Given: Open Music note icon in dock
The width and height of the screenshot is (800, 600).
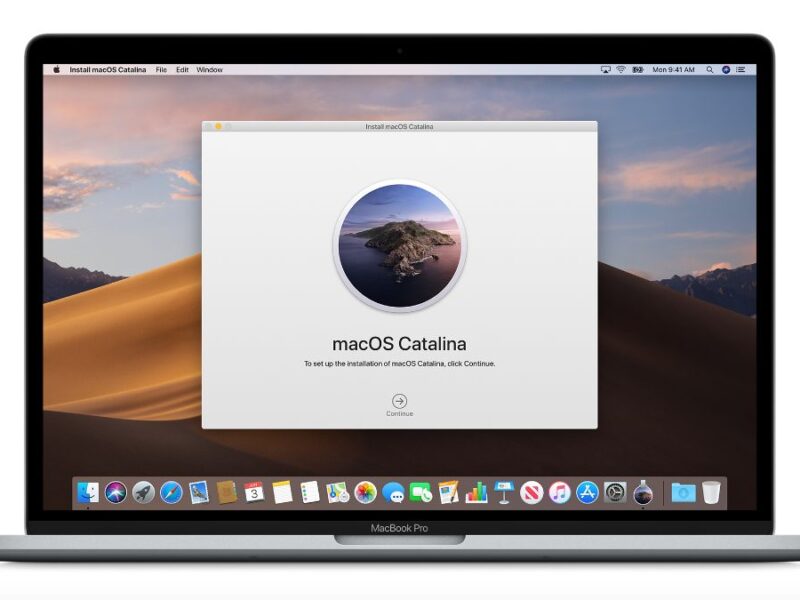Looking at the screenshot, I should pos(559,493).
